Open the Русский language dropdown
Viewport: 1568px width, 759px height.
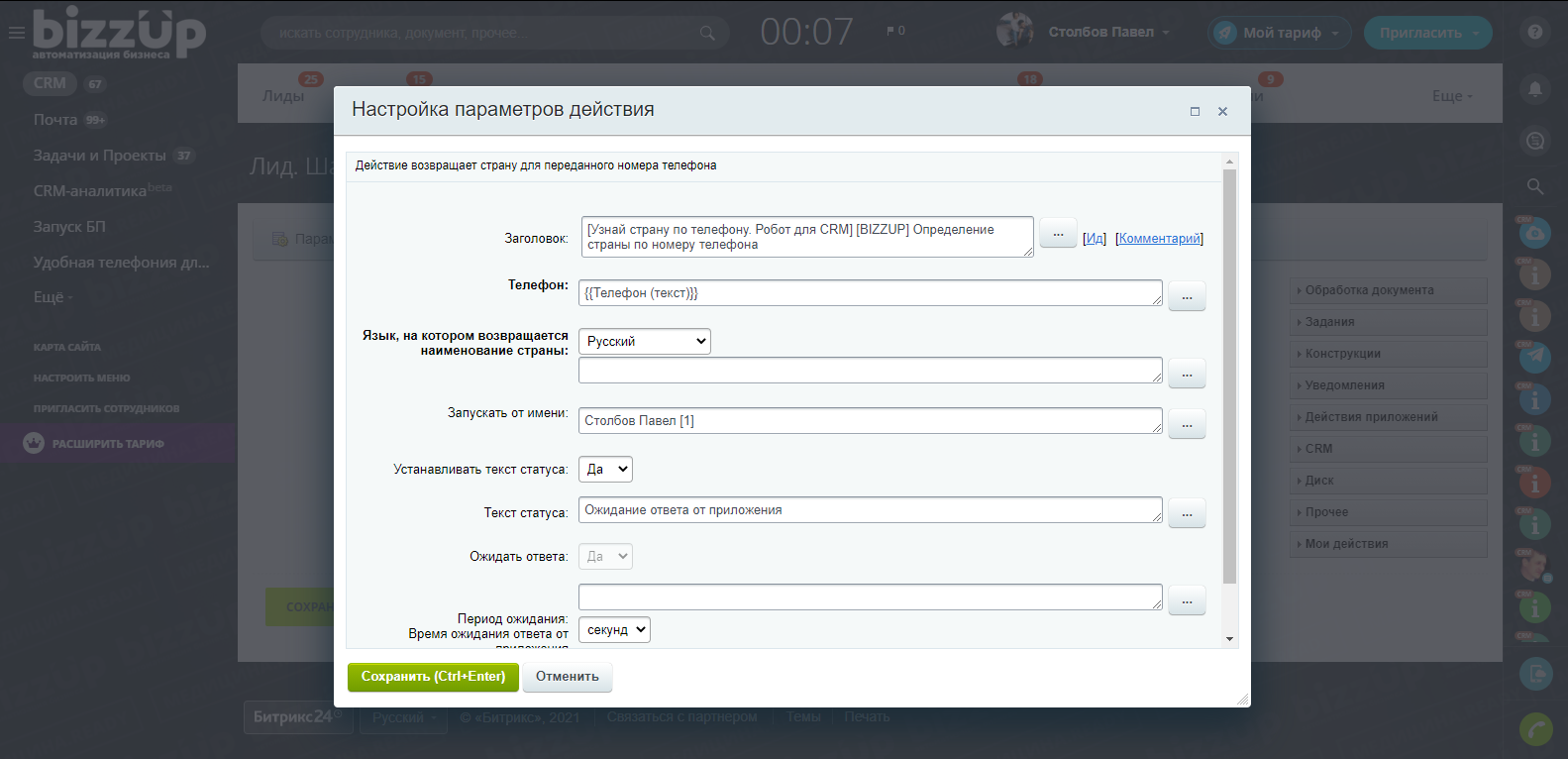[645, 342]
